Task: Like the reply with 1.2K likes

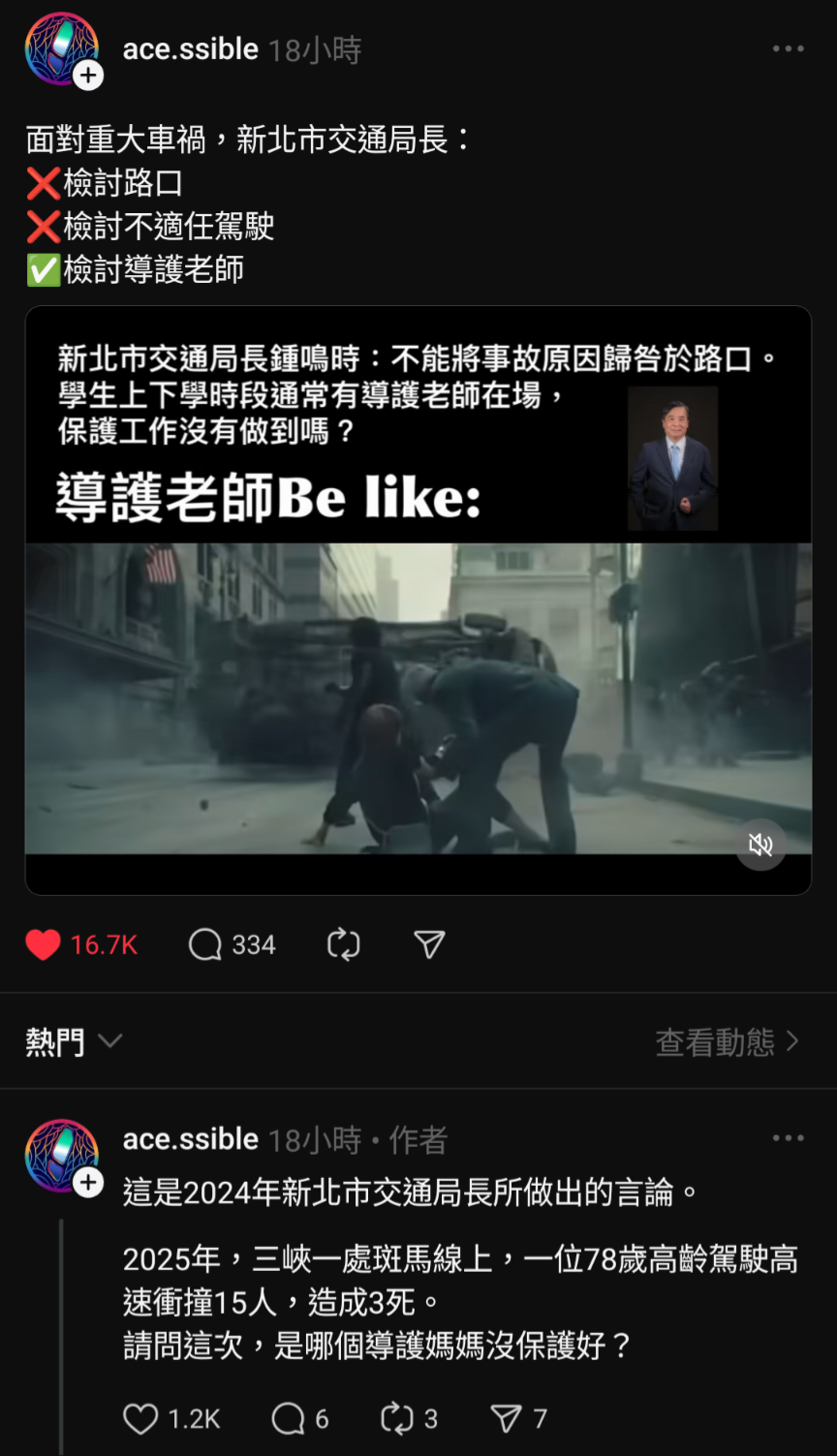Action: (x=140, y=1419)
